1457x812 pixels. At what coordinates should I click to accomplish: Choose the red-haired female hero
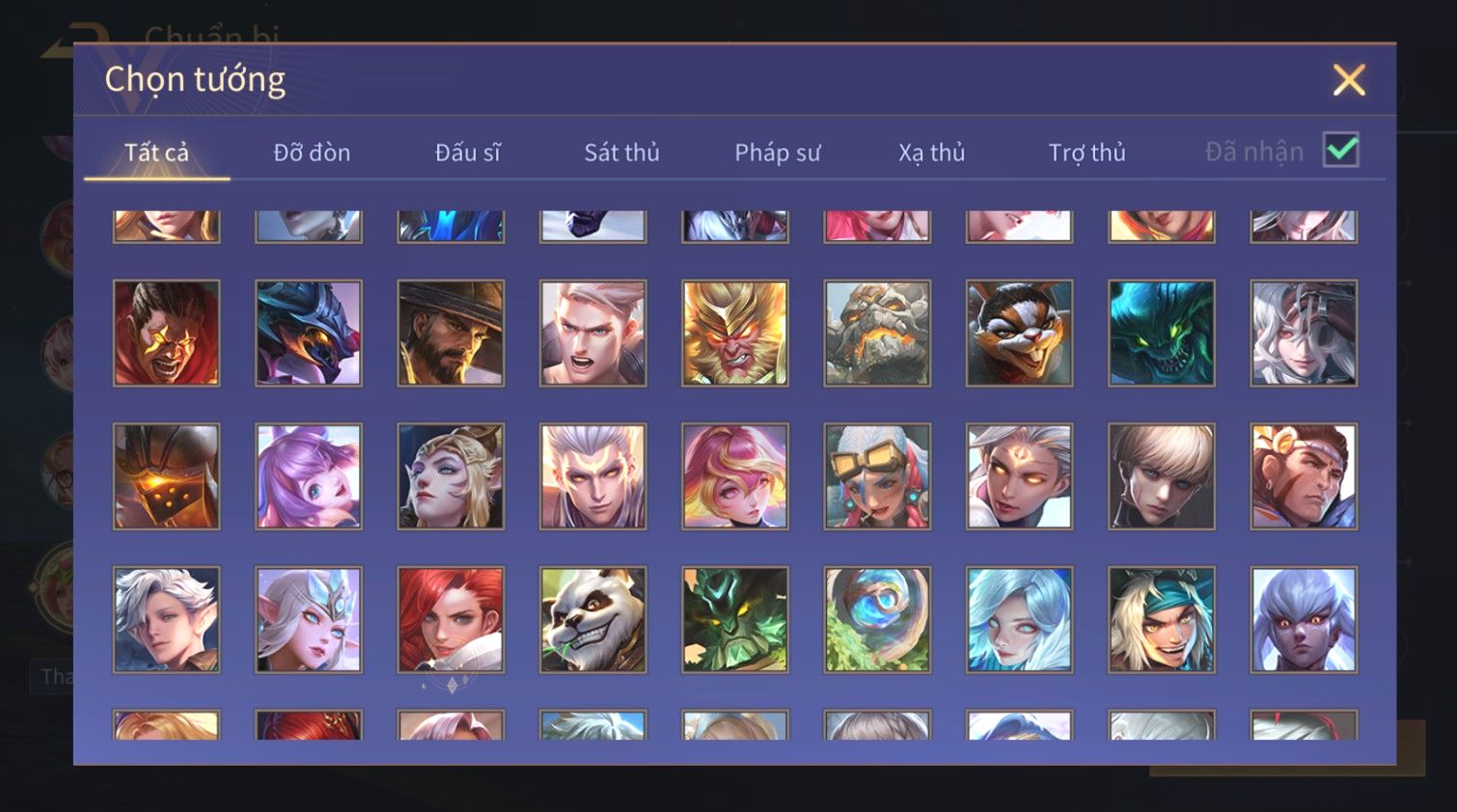point(451,619)
